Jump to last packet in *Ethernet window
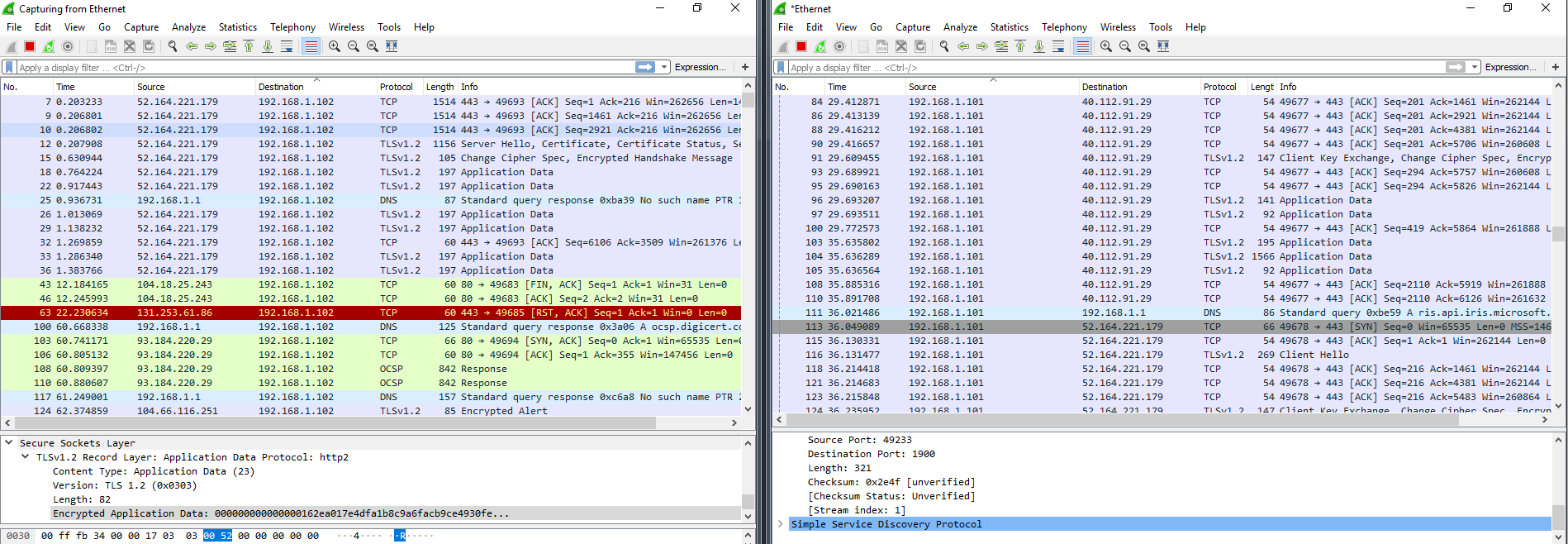The height and width of the screenshot is (544, 1568). (1039, 46)
